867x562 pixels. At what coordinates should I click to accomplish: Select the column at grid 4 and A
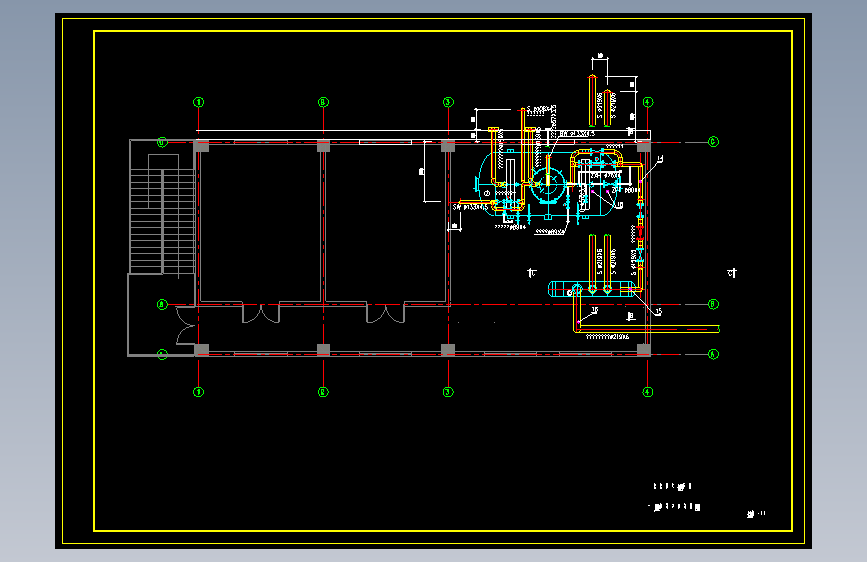tap(644, 349)
